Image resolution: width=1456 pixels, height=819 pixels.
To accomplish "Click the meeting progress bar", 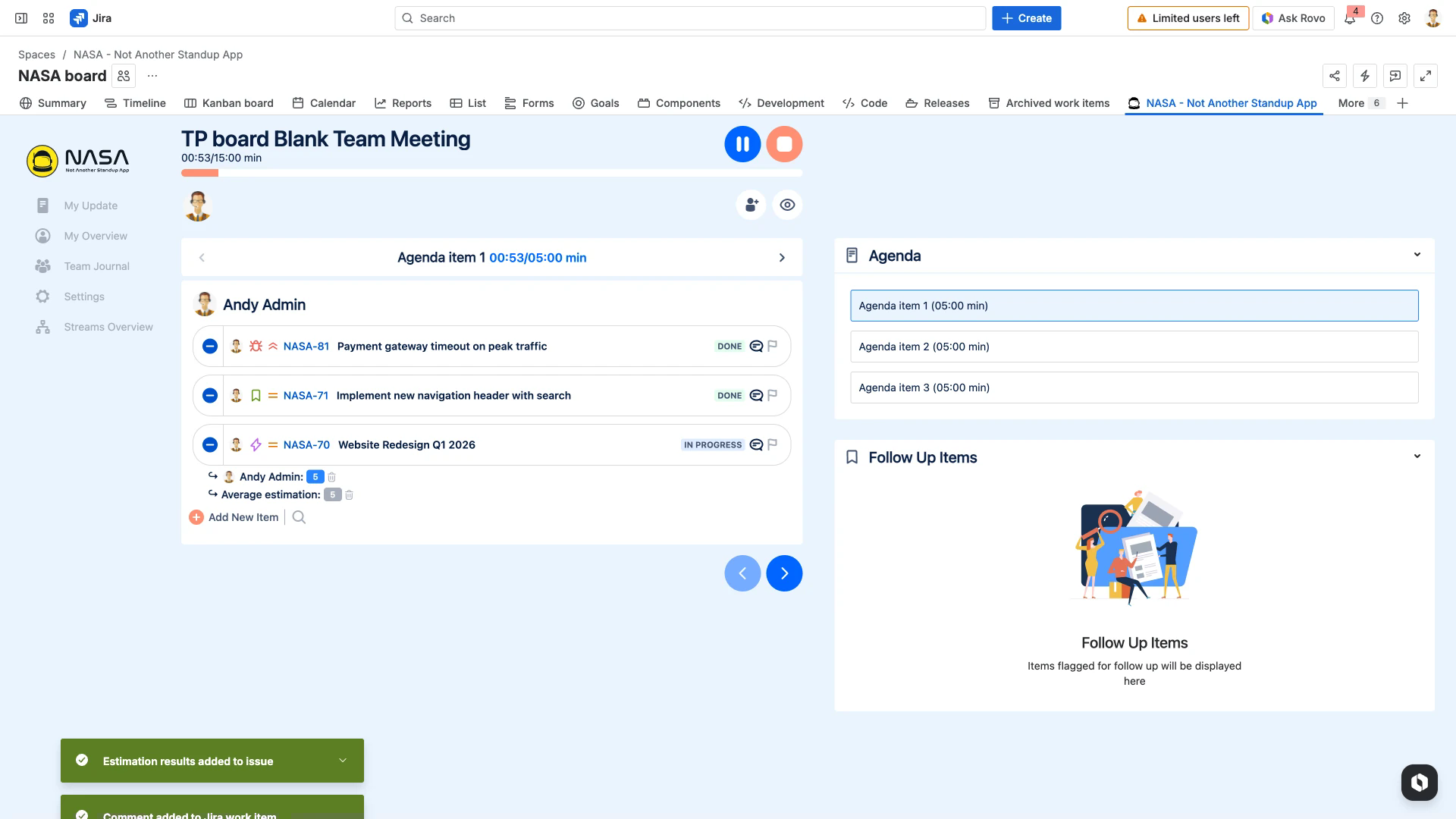I will click(x=491, y=173).
